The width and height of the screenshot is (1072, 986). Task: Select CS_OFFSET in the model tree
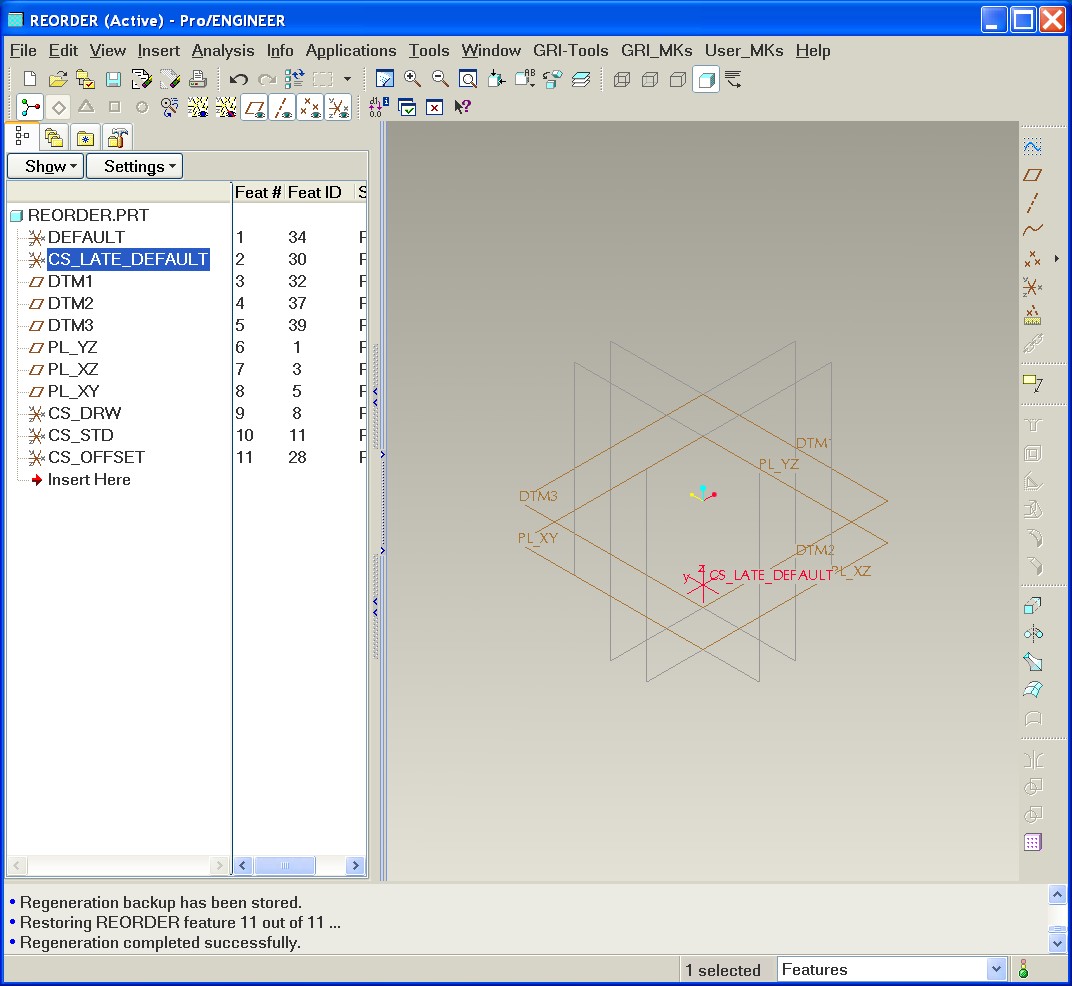coord(96,457)
